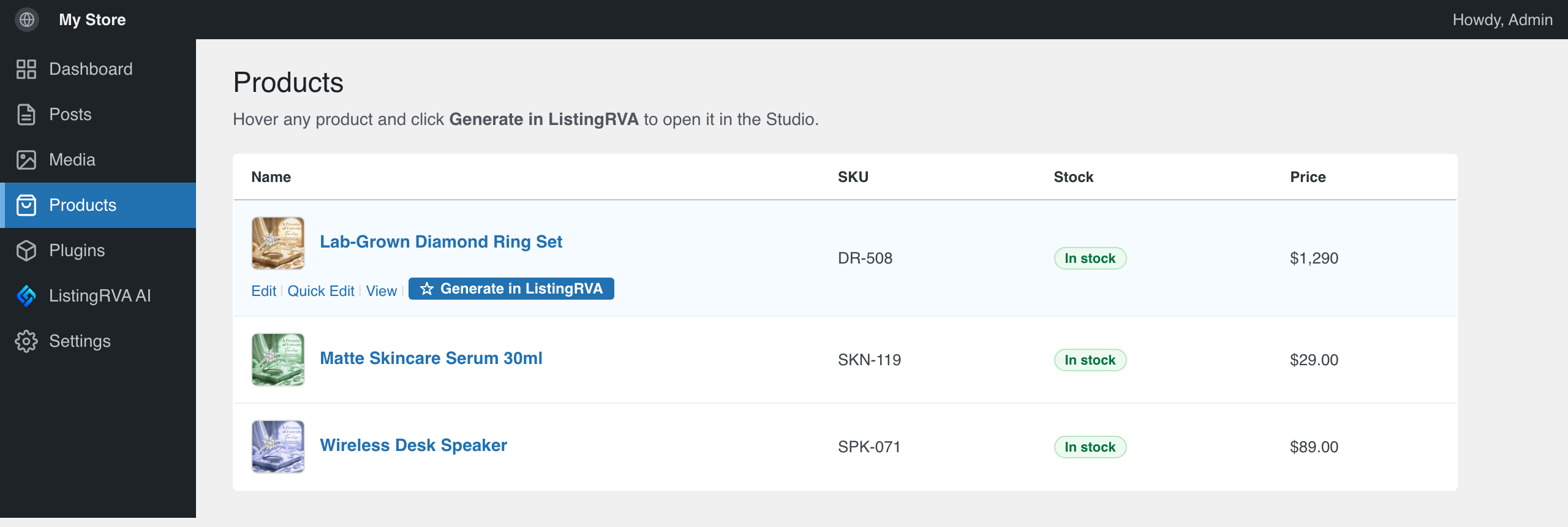Click Howdy, Admin account menu
Viewport: 1568px width, 527px height.
pos(1502,20)
